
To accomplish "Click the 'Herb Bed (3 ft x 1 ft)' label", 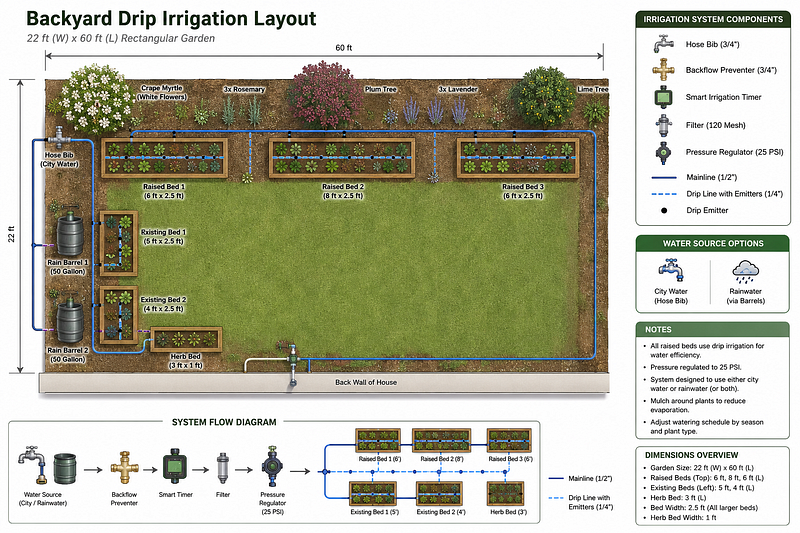I will pos(186,361).
